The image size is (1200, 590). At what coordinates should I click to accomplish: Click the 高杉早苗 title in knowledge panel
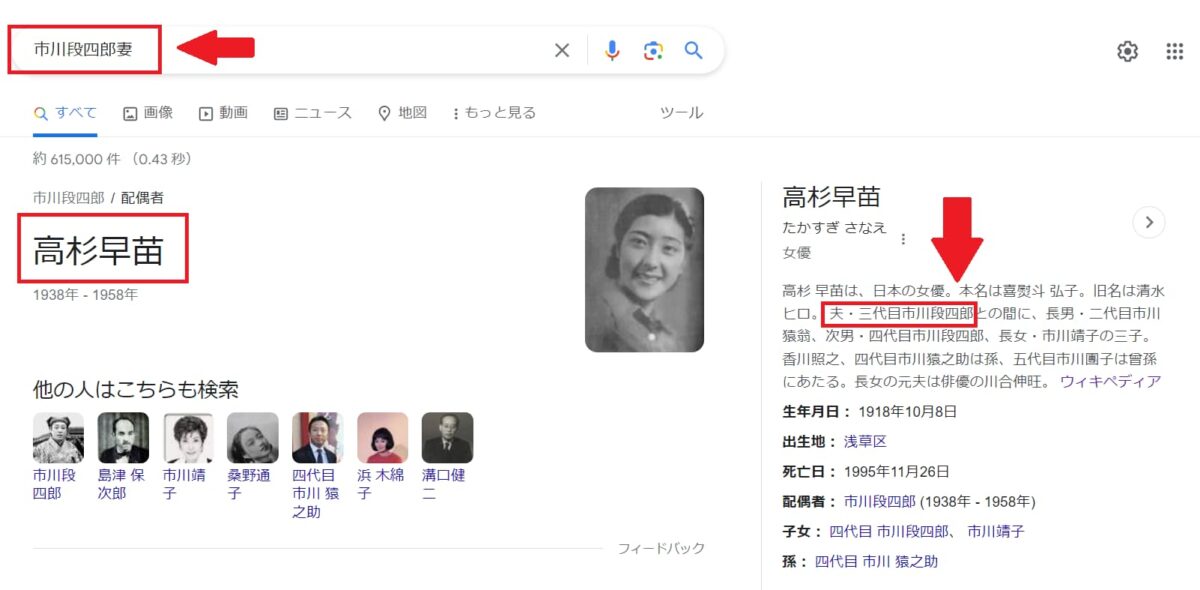(x=831, y=197)
